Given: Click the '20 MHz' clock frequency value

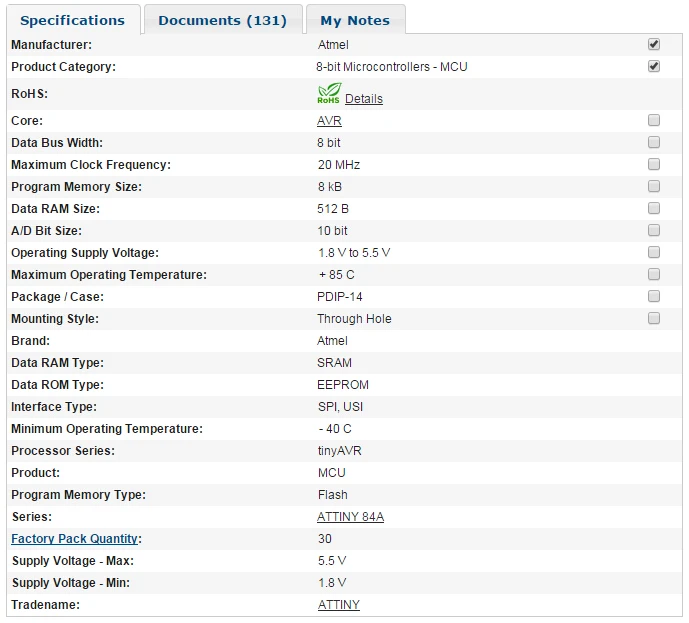Looking at the screenshot, I should 339,165.
